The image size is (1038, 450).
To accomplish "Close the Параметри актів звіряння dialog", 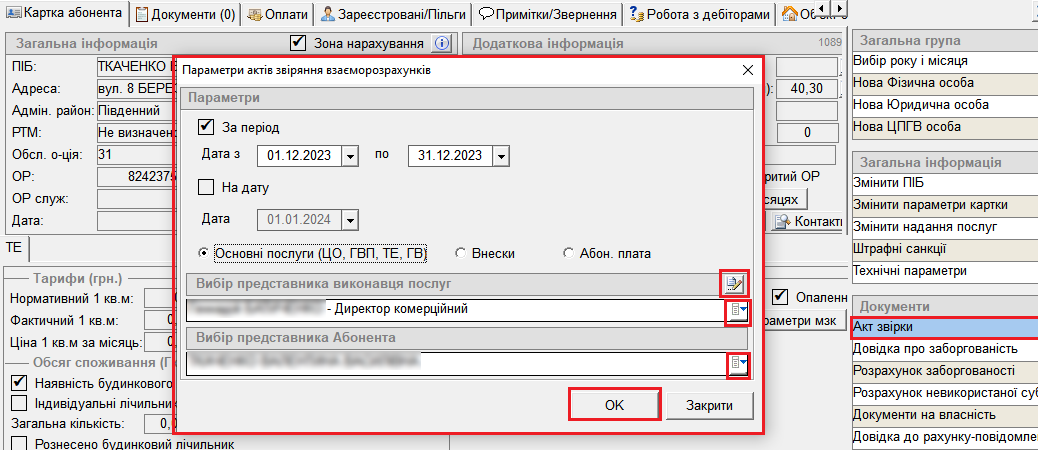I will coord(747,70).
